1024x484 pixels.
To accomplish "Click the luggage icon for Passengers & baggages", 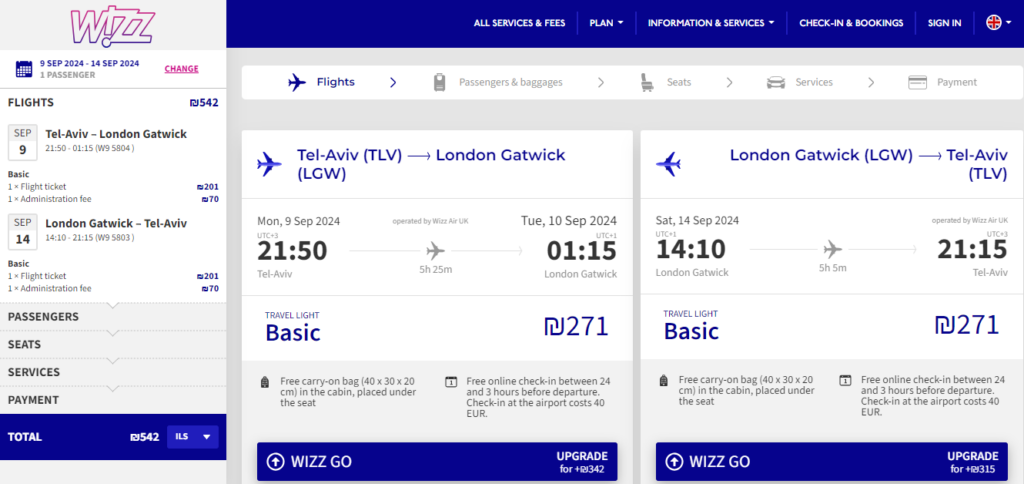I will pyautogui.click(x=440, y=82).
